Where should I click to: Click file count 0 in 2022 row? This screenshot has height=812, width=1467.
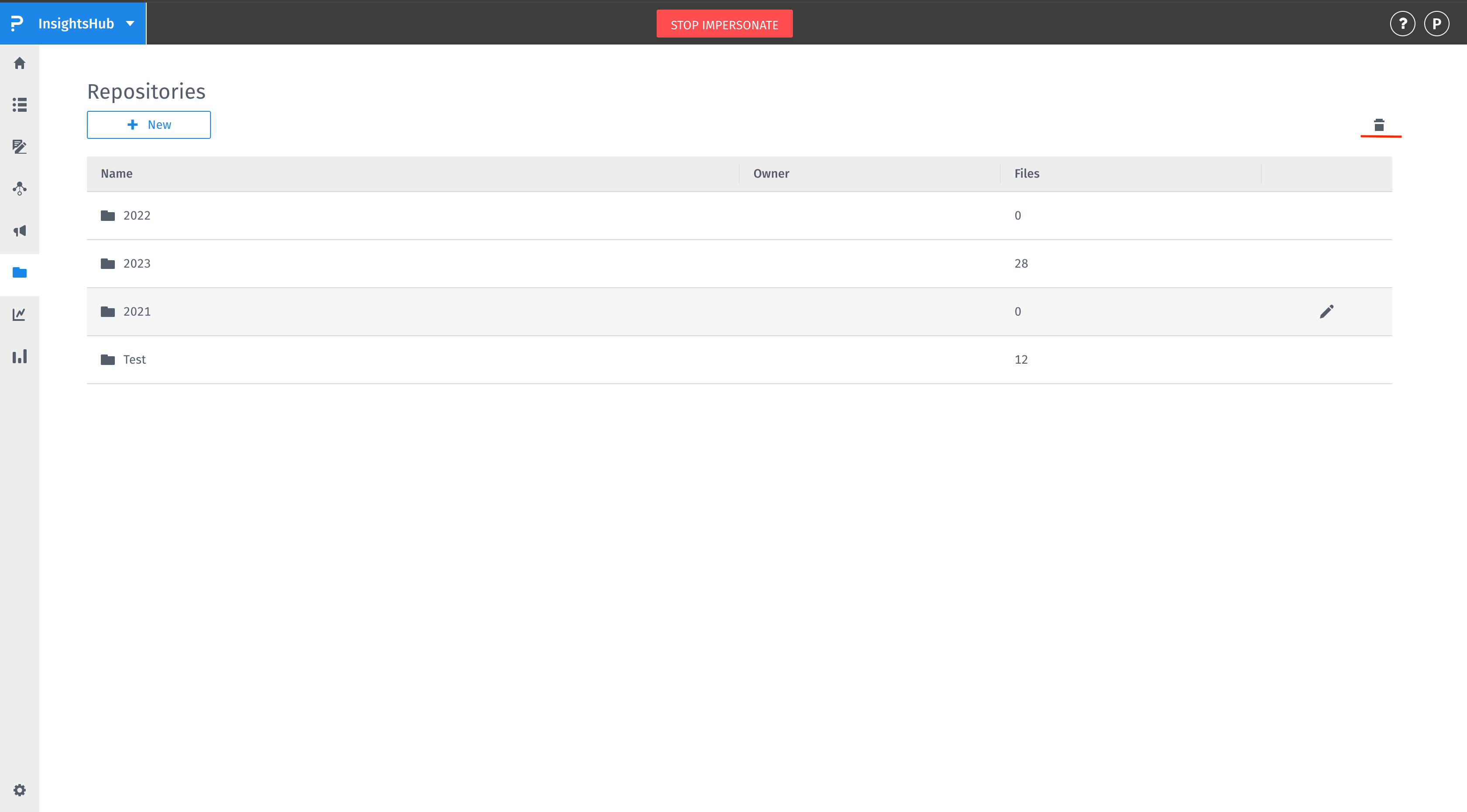tap(1018, 216)
